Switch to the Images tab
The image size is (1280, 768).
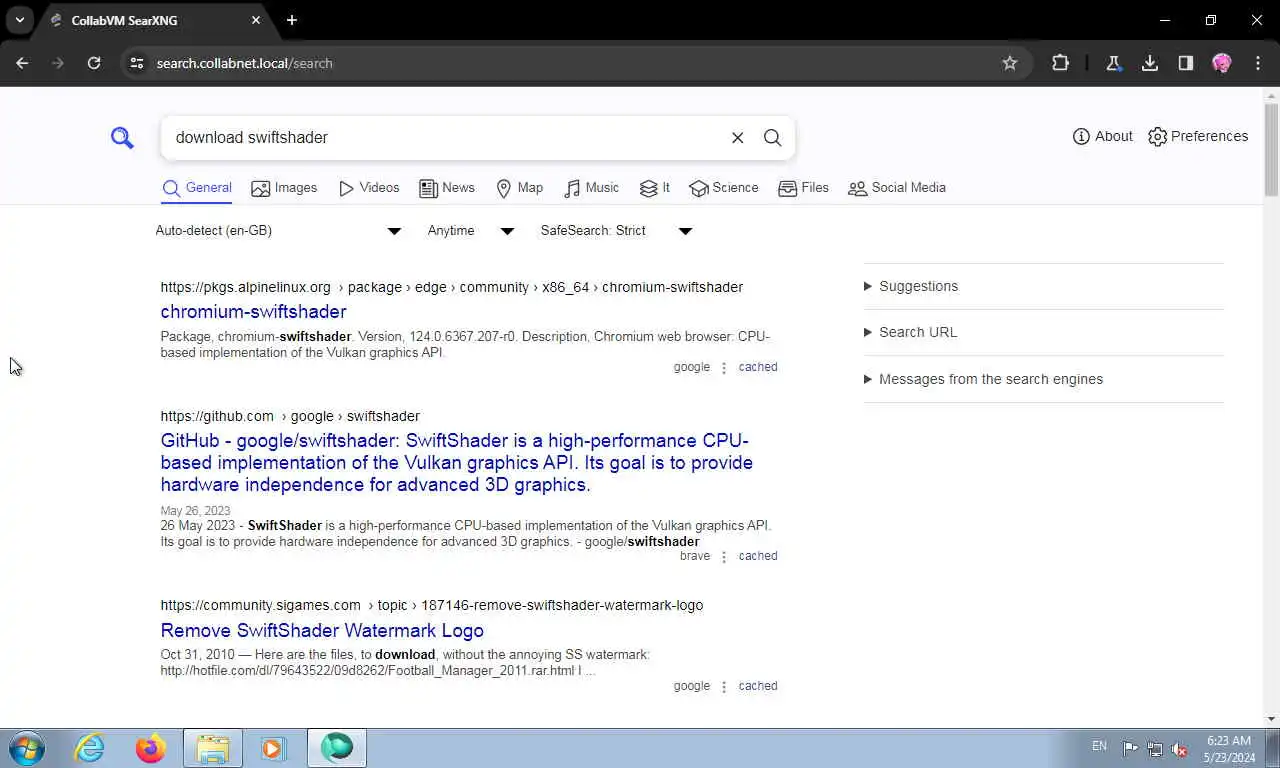pyautogui.click(x=284, y=188)
